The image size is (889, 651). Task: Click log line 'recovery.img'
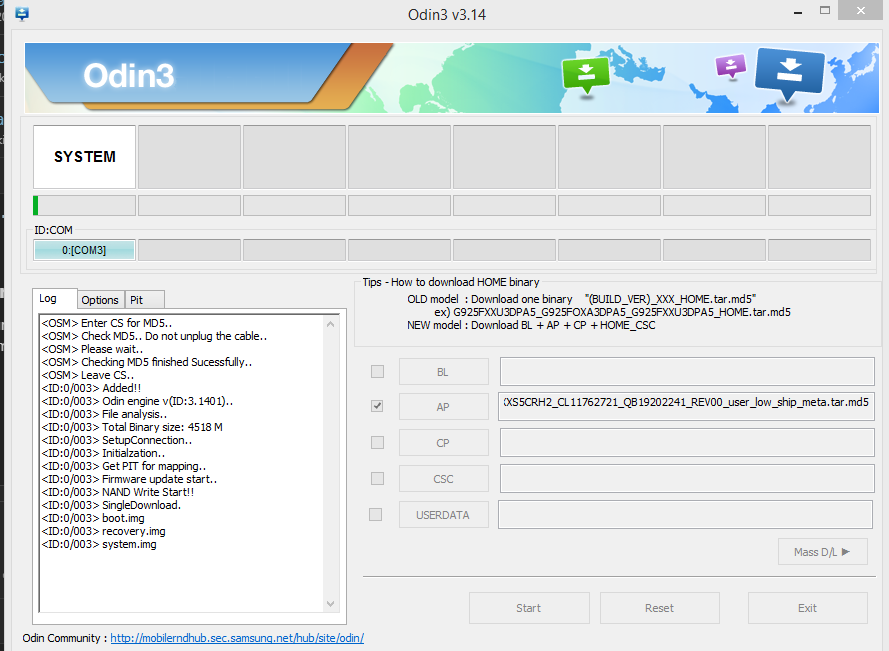103,531
